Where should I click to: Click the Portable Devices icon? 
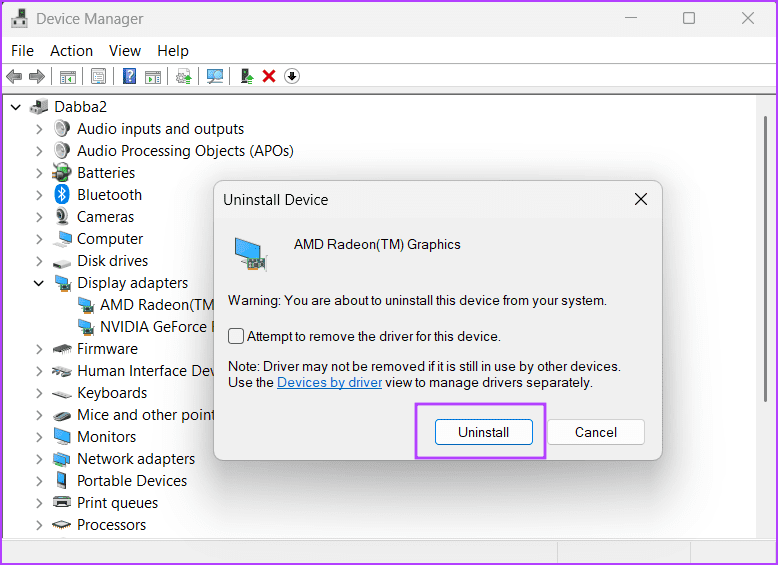[x=62, y=481]
